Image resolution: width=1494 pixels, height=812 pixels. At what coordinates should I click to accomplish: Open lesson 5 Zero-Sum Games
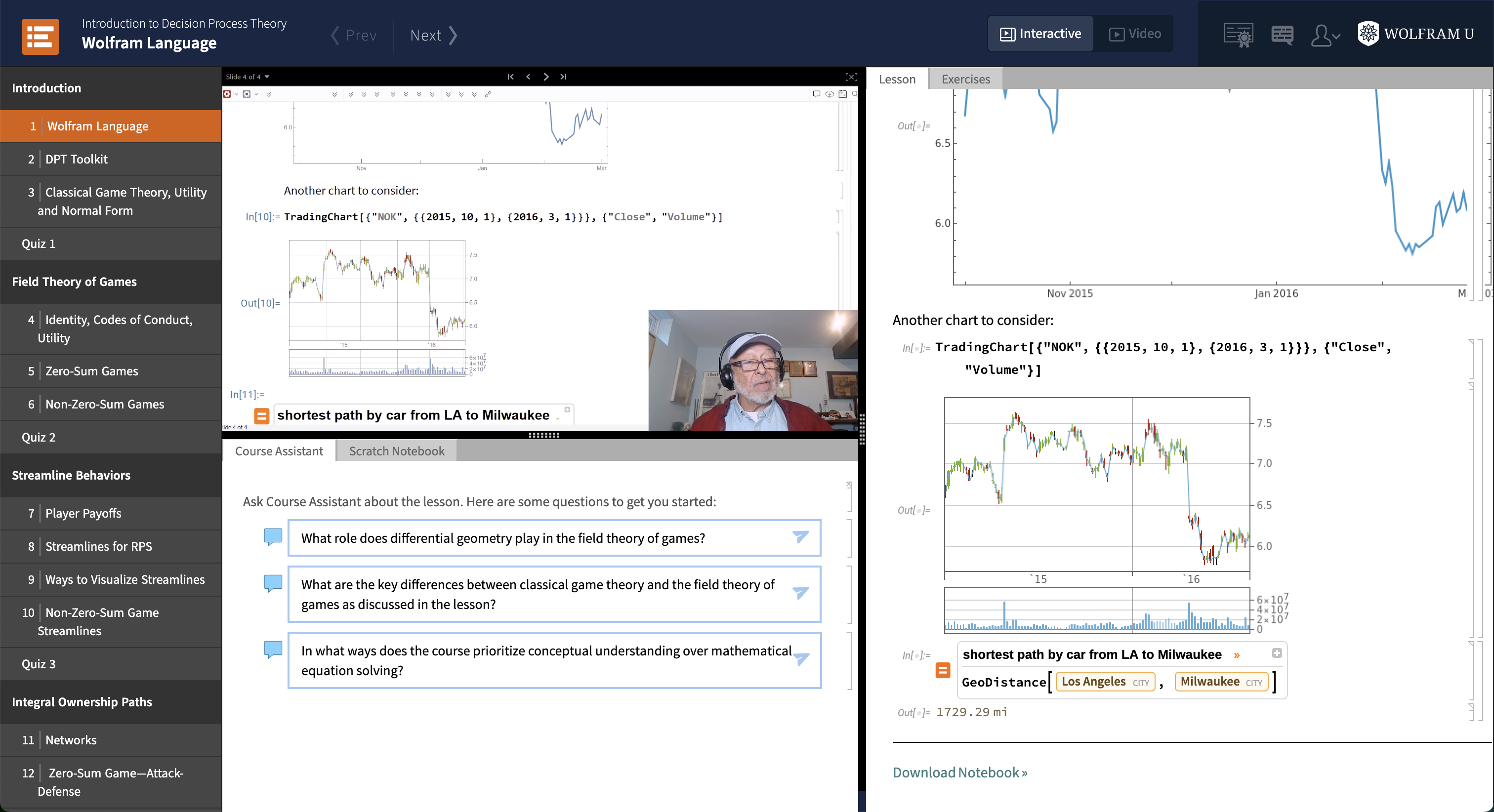coord(111,371)
